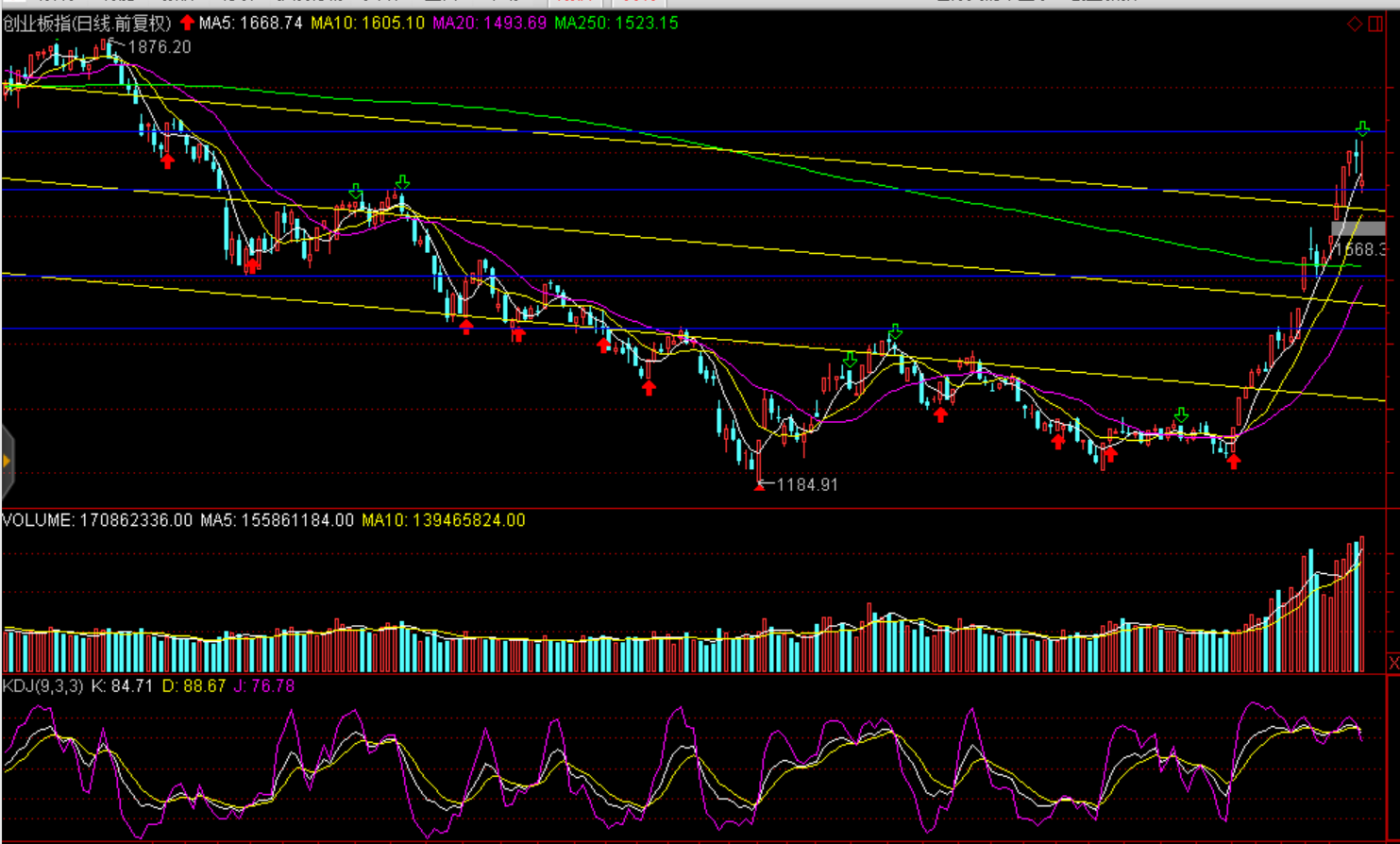Select the green MA250 moving average label
1400x844 pixels.
coord(616,23)
